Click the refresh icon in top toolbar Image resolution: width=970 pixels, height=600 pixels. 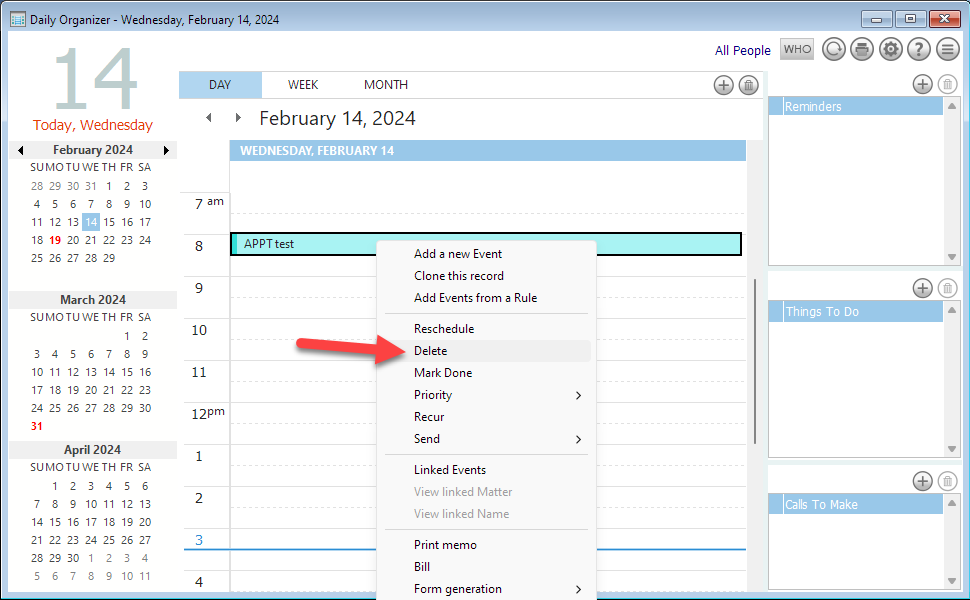point(834,50)
